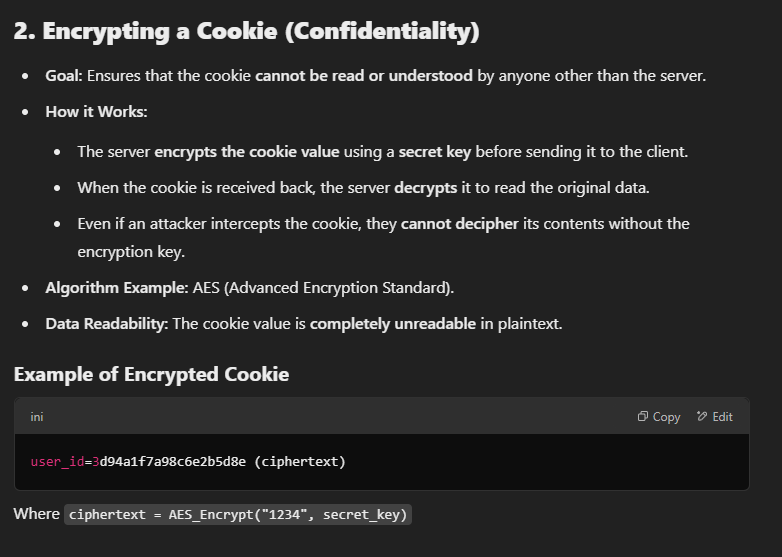
Task: Click the "Example of Encrypted Cookie" heading
Action: coord(151,374)
